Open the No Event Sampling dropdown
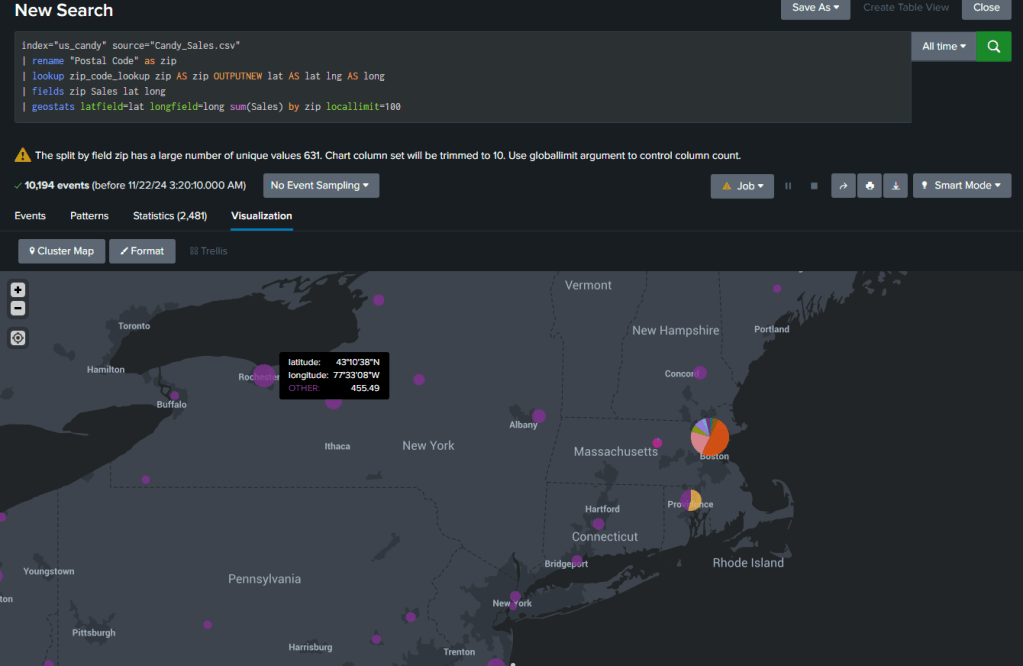1023x666 pixels. (321, 186)
